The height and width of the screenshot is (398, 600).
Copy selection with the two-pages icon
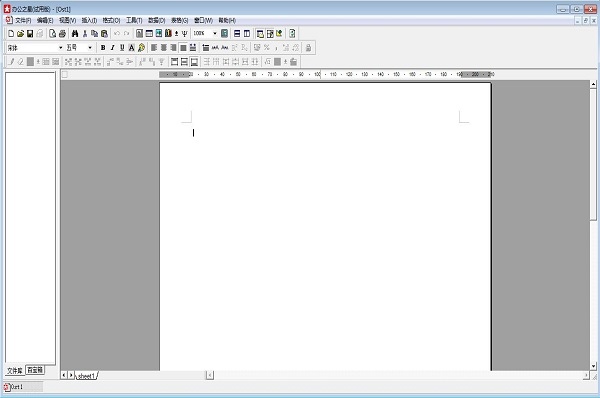[94, 34]
